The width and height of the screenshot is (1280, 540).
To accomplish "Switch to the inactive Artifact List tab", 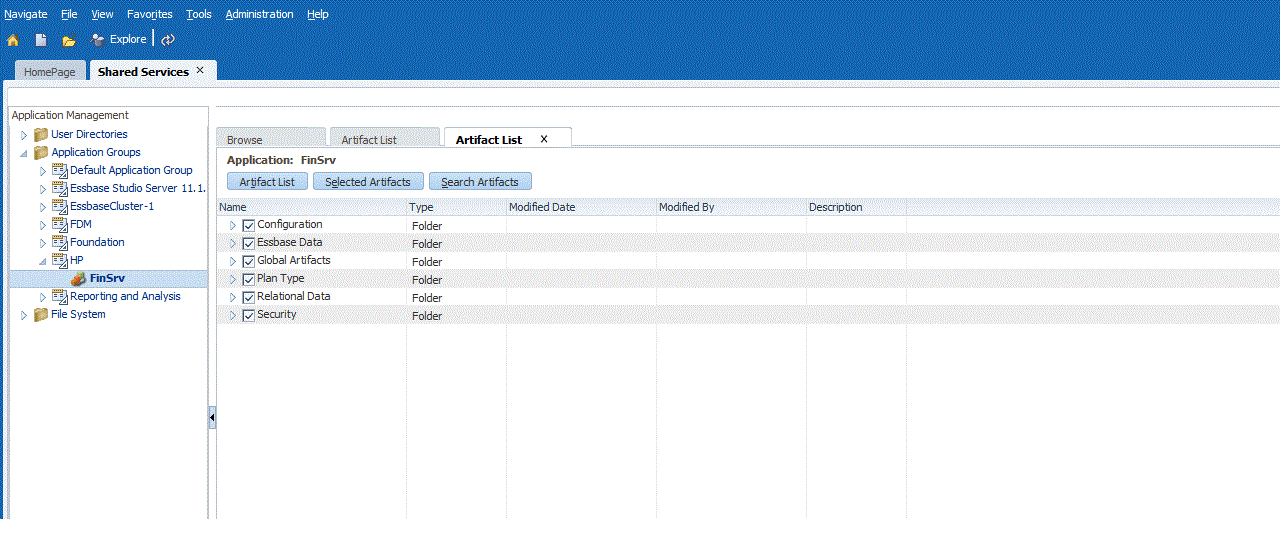I will [x=385, y=139].
